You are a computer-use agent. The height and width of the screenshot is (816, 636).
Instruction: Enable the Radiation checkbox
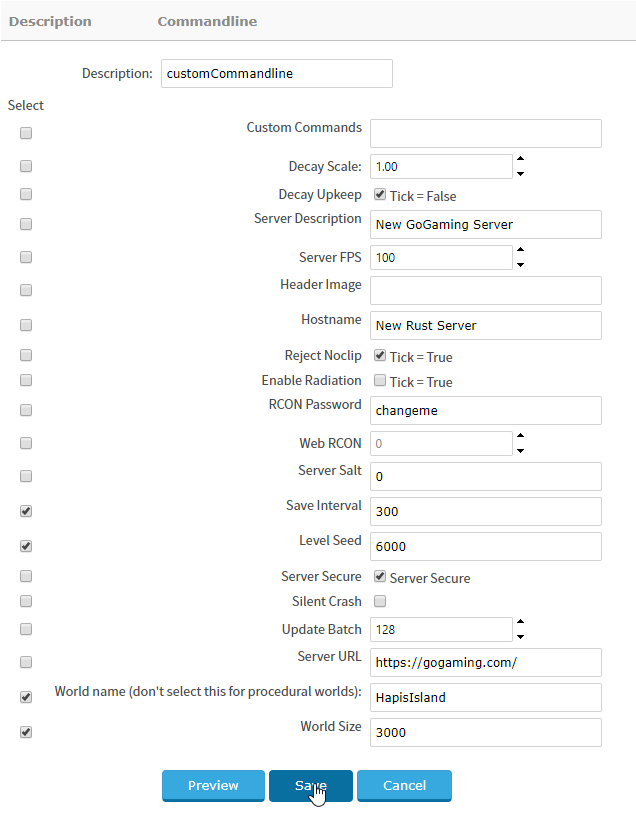(380, 380)
